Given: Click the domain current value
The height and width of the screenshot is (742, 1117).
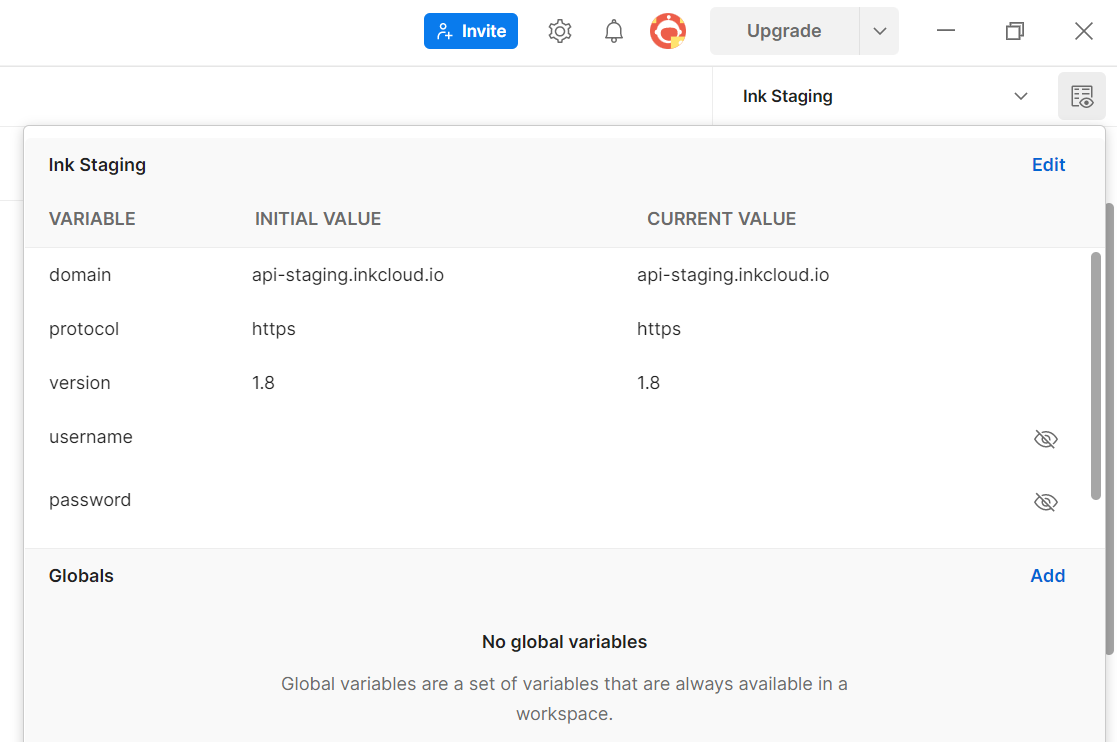Looking at the screenshot, I should coord(732,275).
